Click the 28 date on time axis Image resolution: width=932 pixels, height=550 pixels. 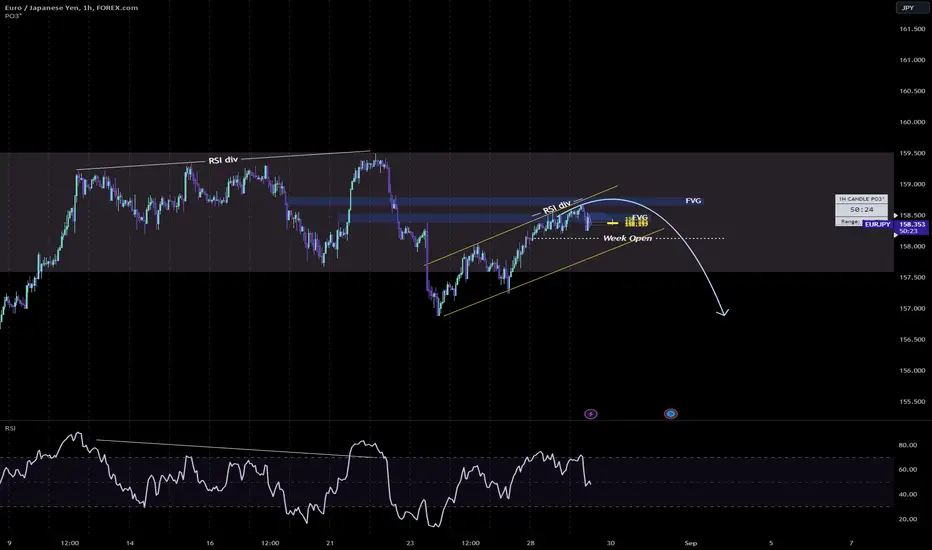tap(530, 543)
